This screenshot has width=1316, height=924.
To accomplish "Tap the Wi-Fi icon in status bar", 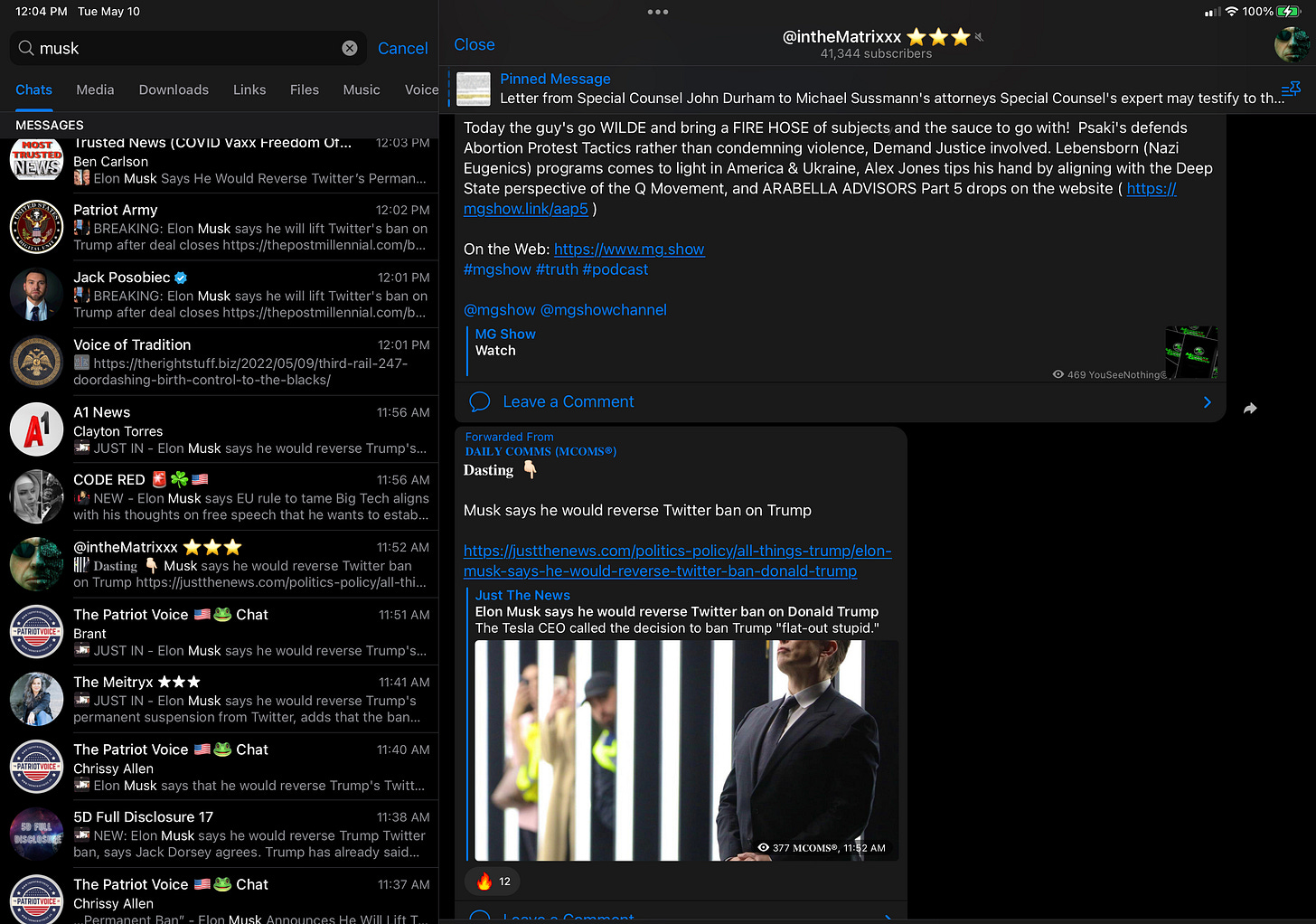I will (x=1231, y=12).
